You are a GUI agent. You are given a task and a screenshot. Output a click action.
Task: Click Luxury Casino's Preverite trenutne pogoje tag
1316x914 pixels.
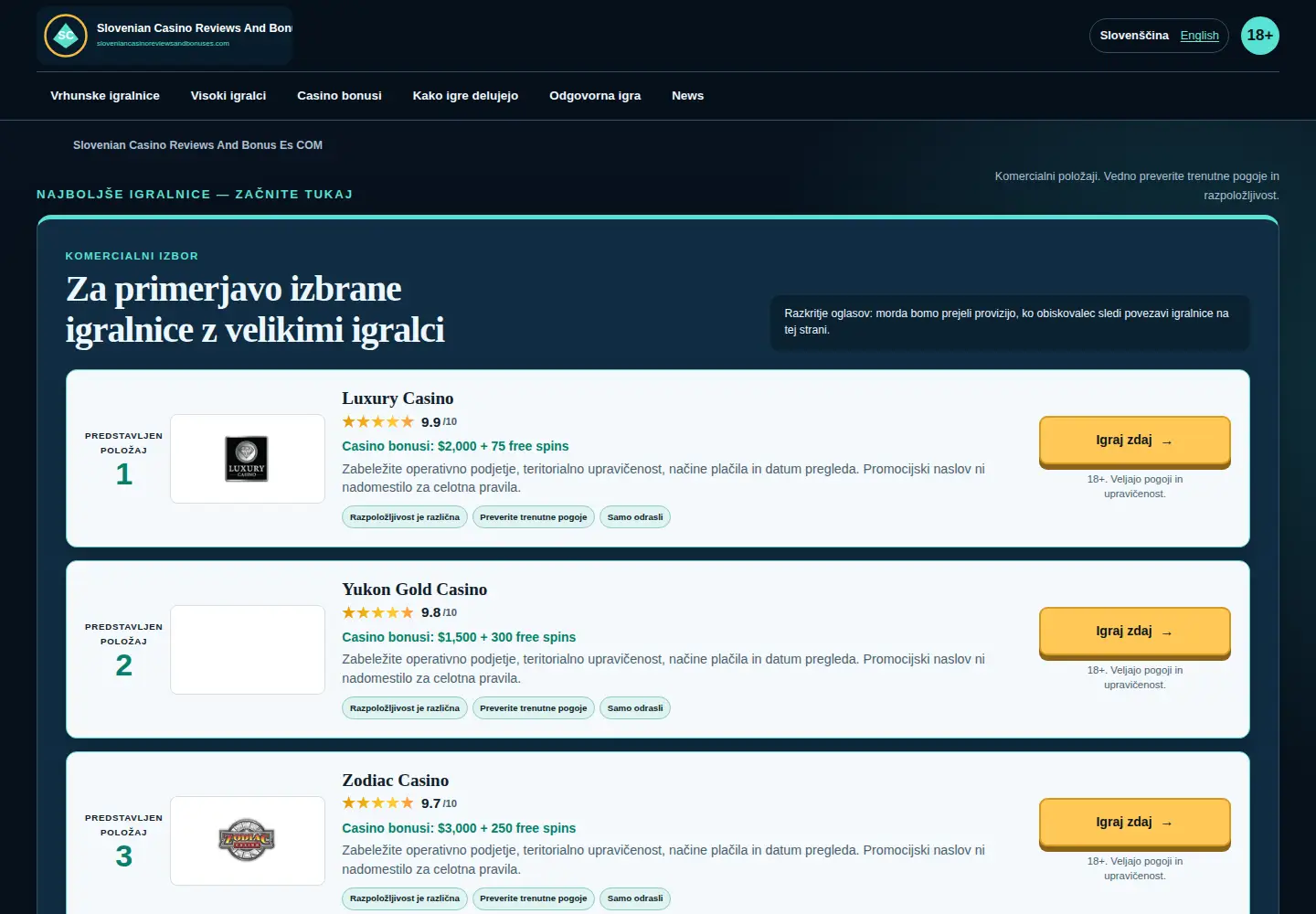(534, 517)
